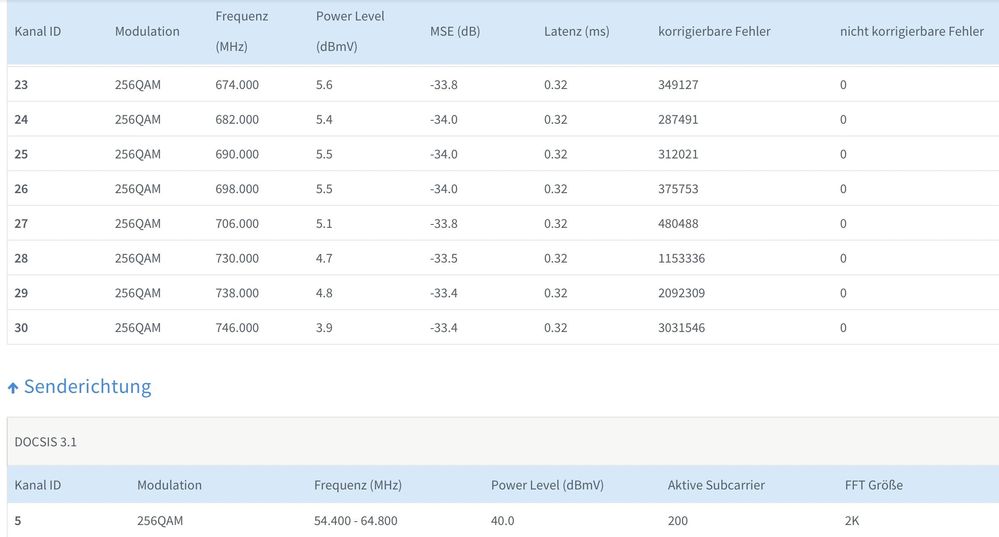Viewport: 999px width, 537px height.
Task: Click power level 4.8 in row 29
Action: [324, 293]
